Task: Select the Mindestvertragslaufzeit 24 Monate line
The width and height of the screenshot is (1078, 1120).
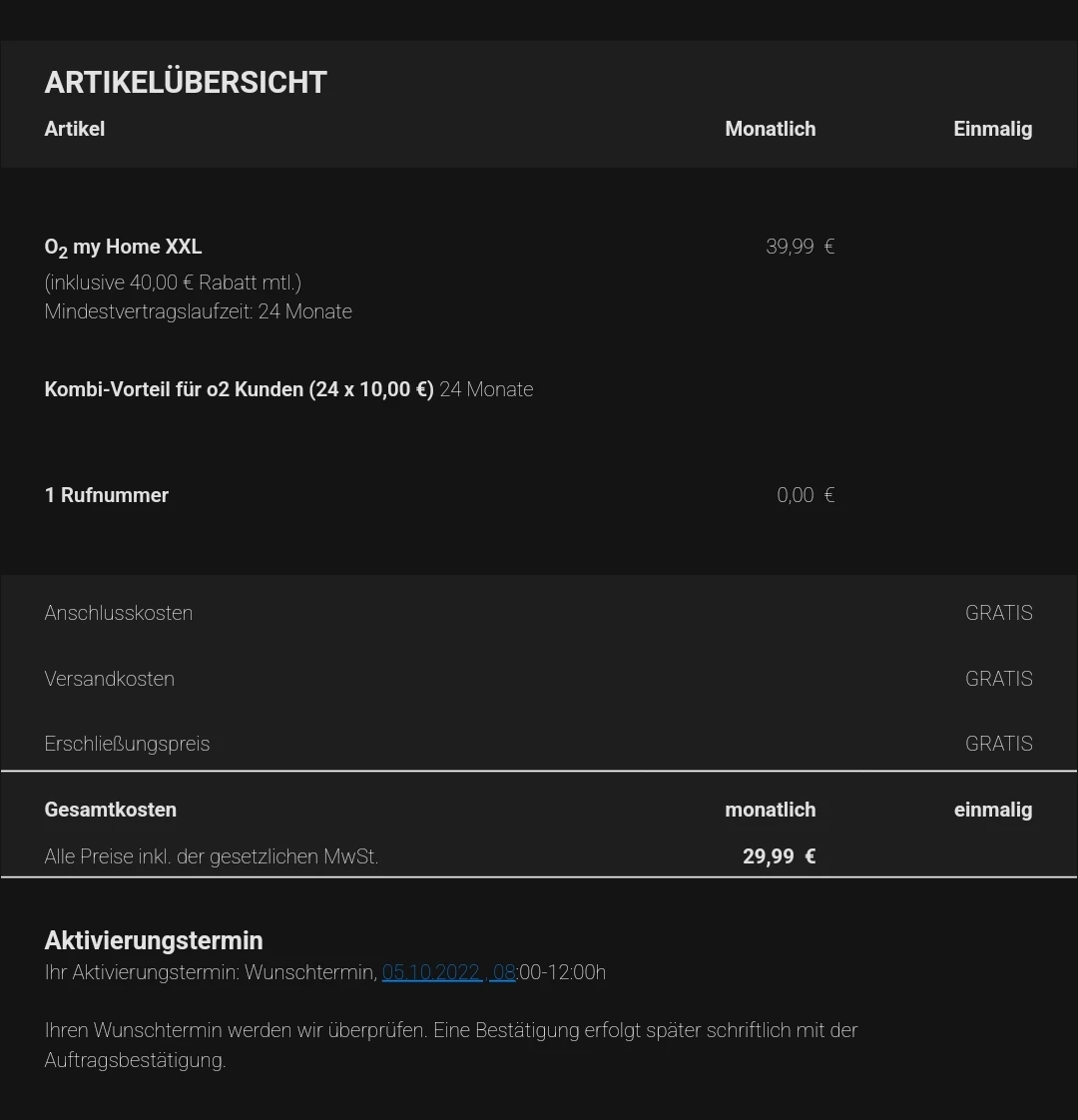Action: click(198, 311)
